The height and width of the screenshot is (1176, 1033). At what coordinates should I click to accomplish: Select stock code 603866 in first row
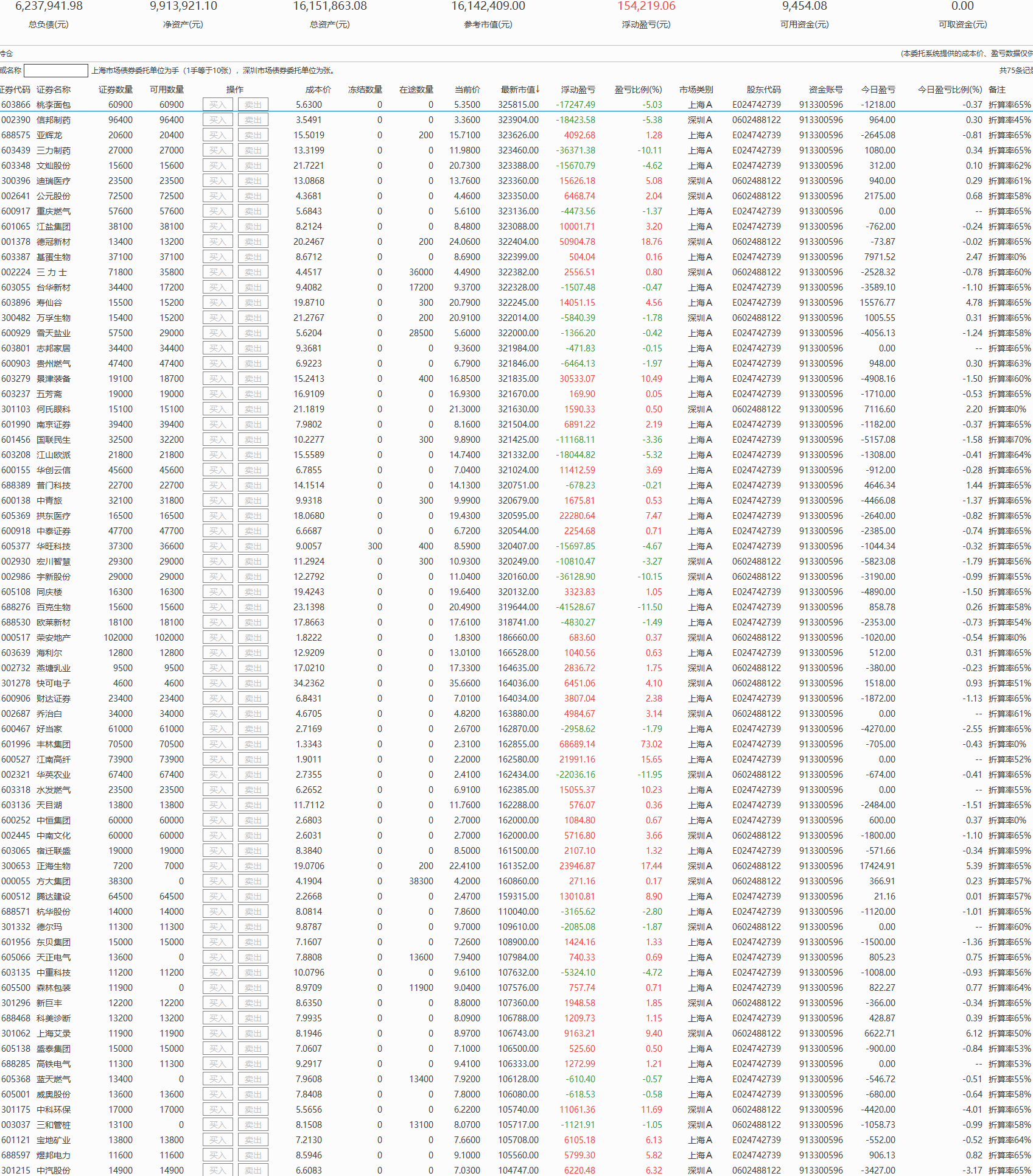tap(16, 105)
